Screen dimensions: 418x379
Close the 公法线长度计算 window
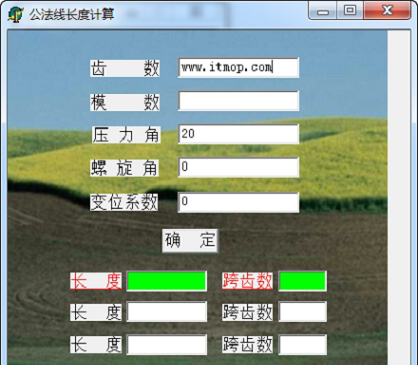(387, 11)
